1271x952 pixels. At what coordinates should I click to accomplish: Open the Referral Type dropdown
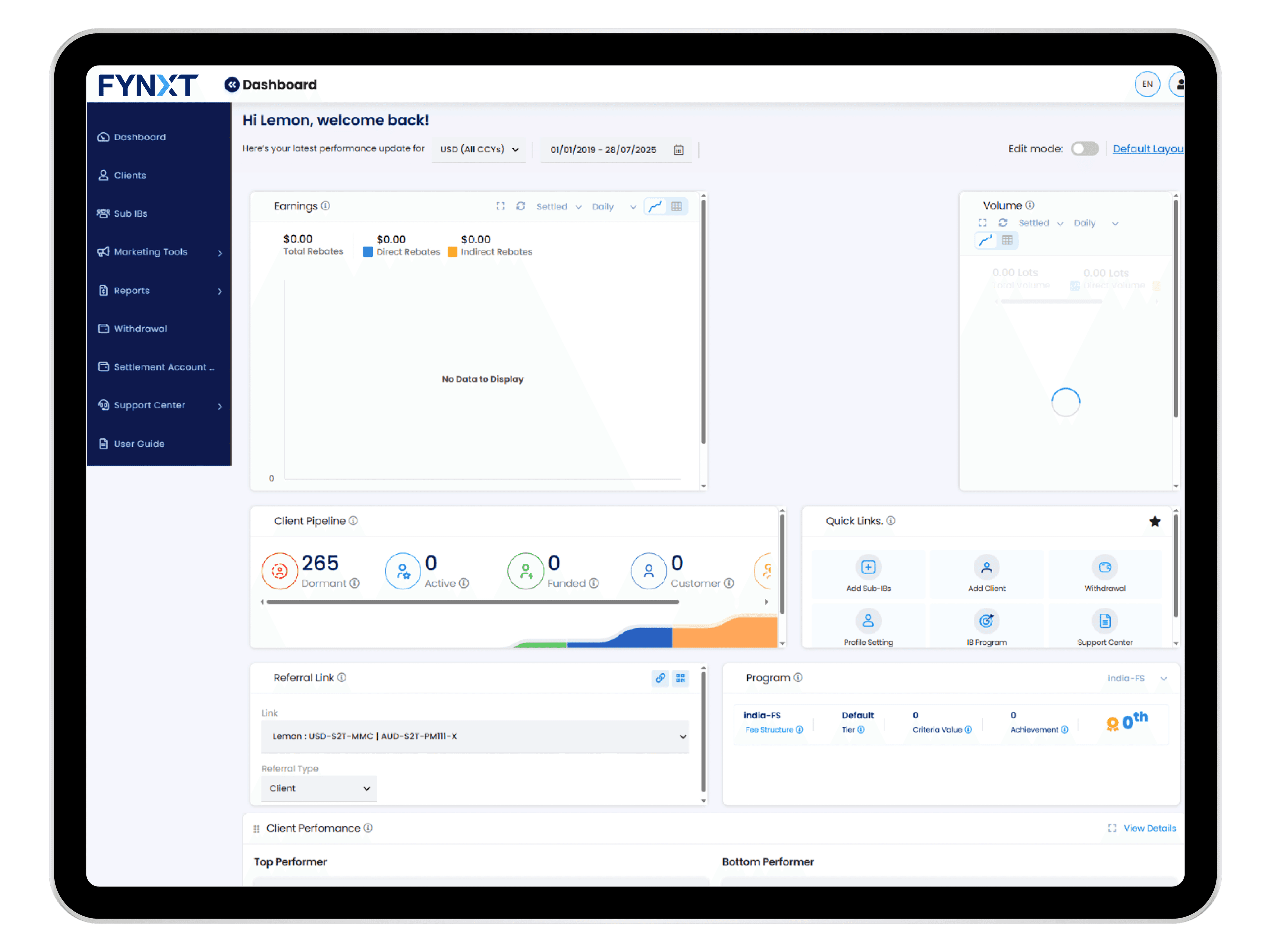pyautogui.click(x=318, y=788)
